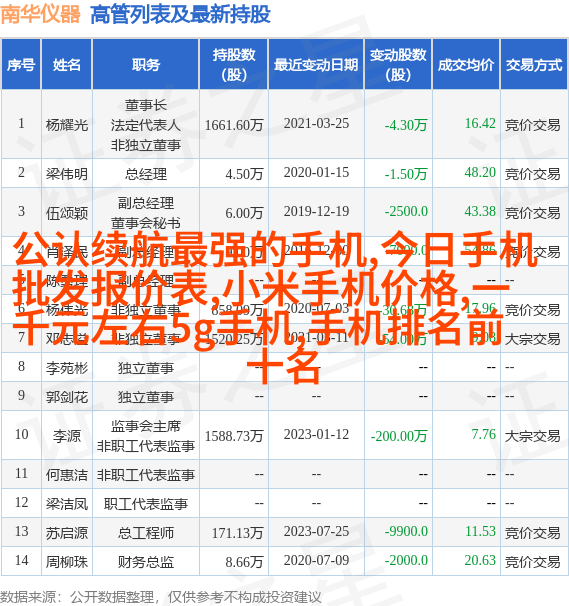Click the 数据来源 footer disclaimer text

[x=161, y=597]
